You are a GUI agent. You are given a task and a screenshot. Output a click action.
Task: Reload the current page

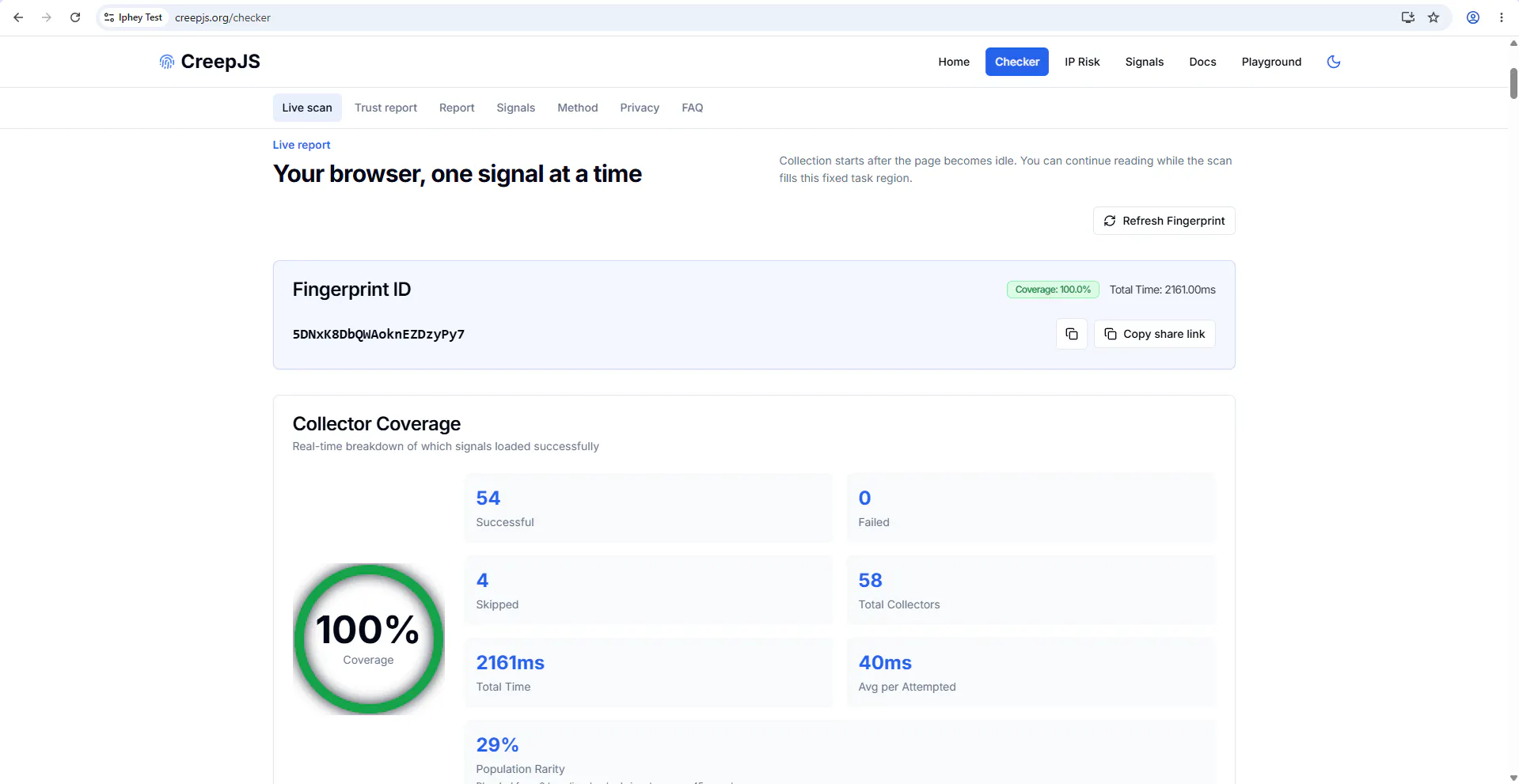(75, 17)
